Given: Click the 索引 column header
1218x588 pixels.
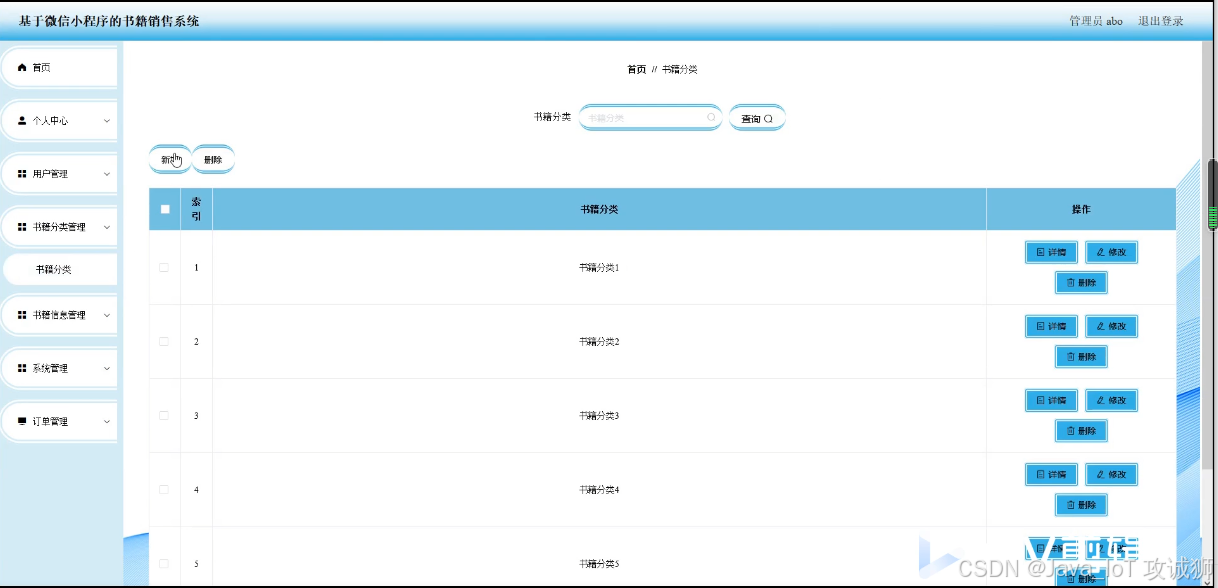Looking at the screenshot, I should [x=196, y=209].
